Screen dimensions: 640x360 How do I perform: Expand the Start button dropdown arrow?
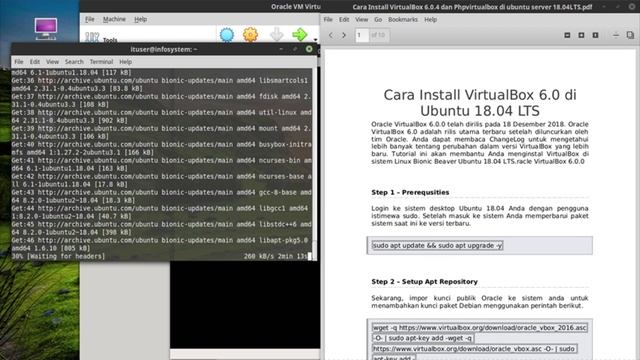click(x=315, y=40)
